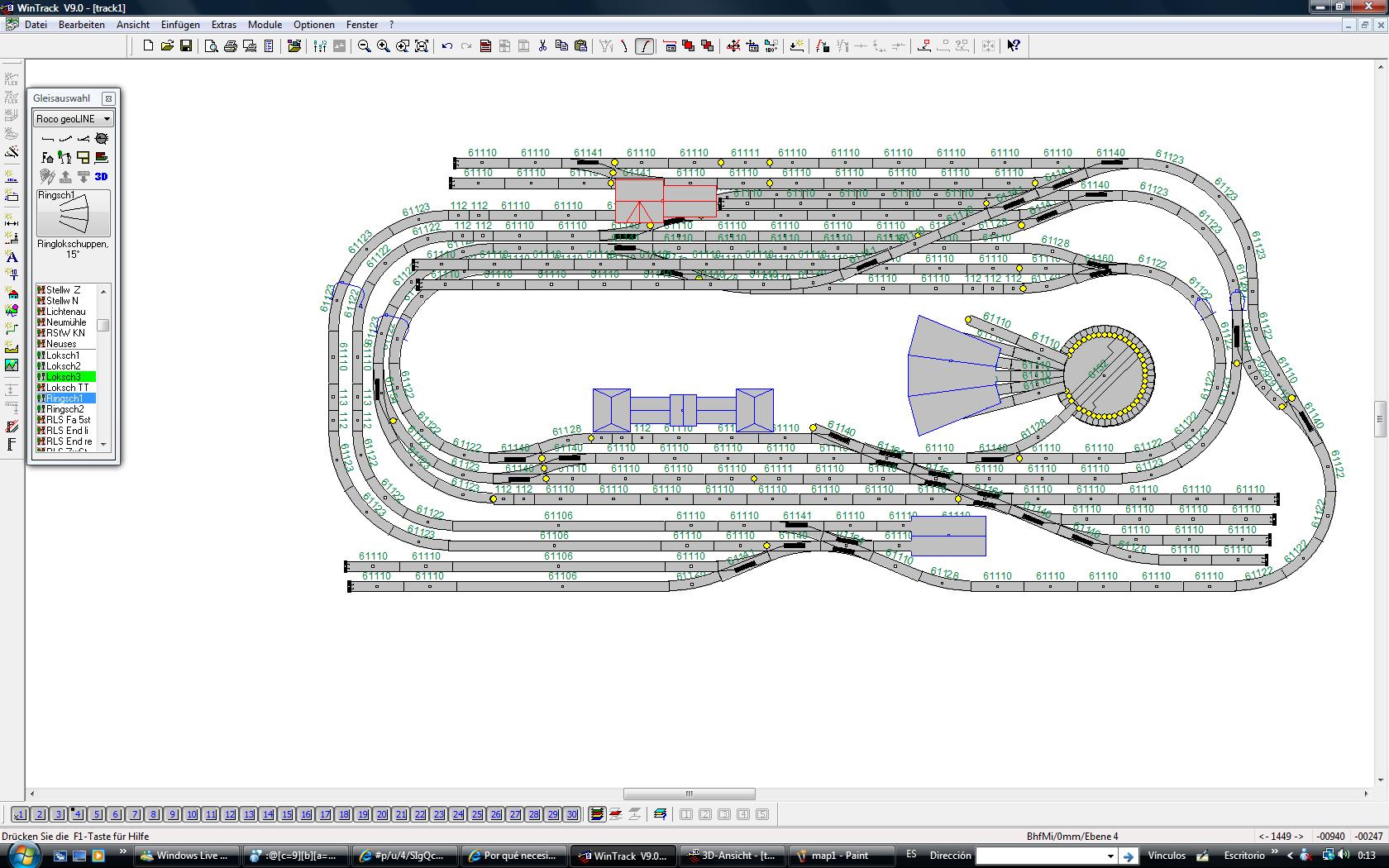
Task: Click the Save diskette icon in toolbar
Action: (186, 45)
